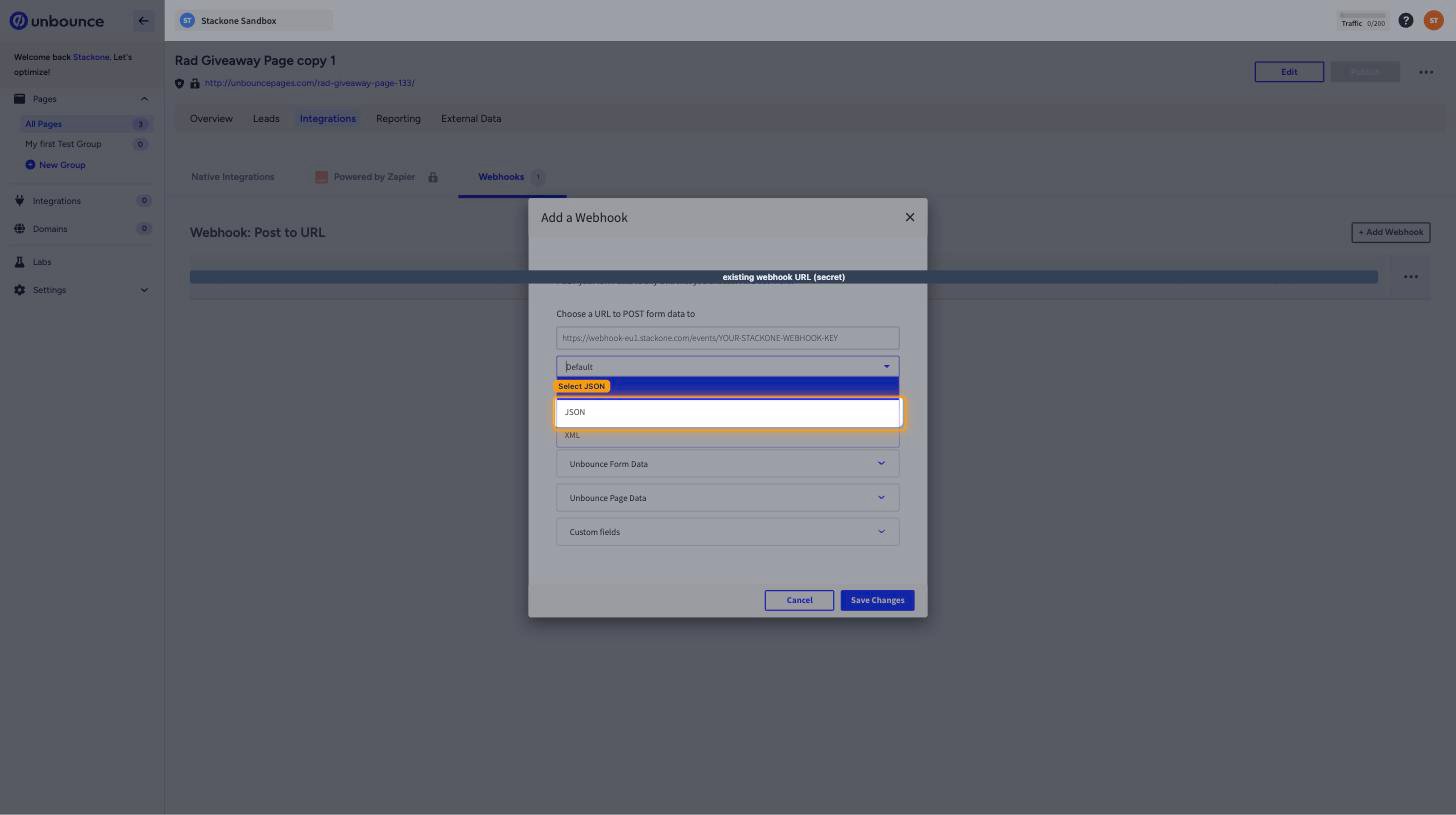Select All Pages in sidebar
This screenshot has height=815, width=1456.
click(86, 124)
